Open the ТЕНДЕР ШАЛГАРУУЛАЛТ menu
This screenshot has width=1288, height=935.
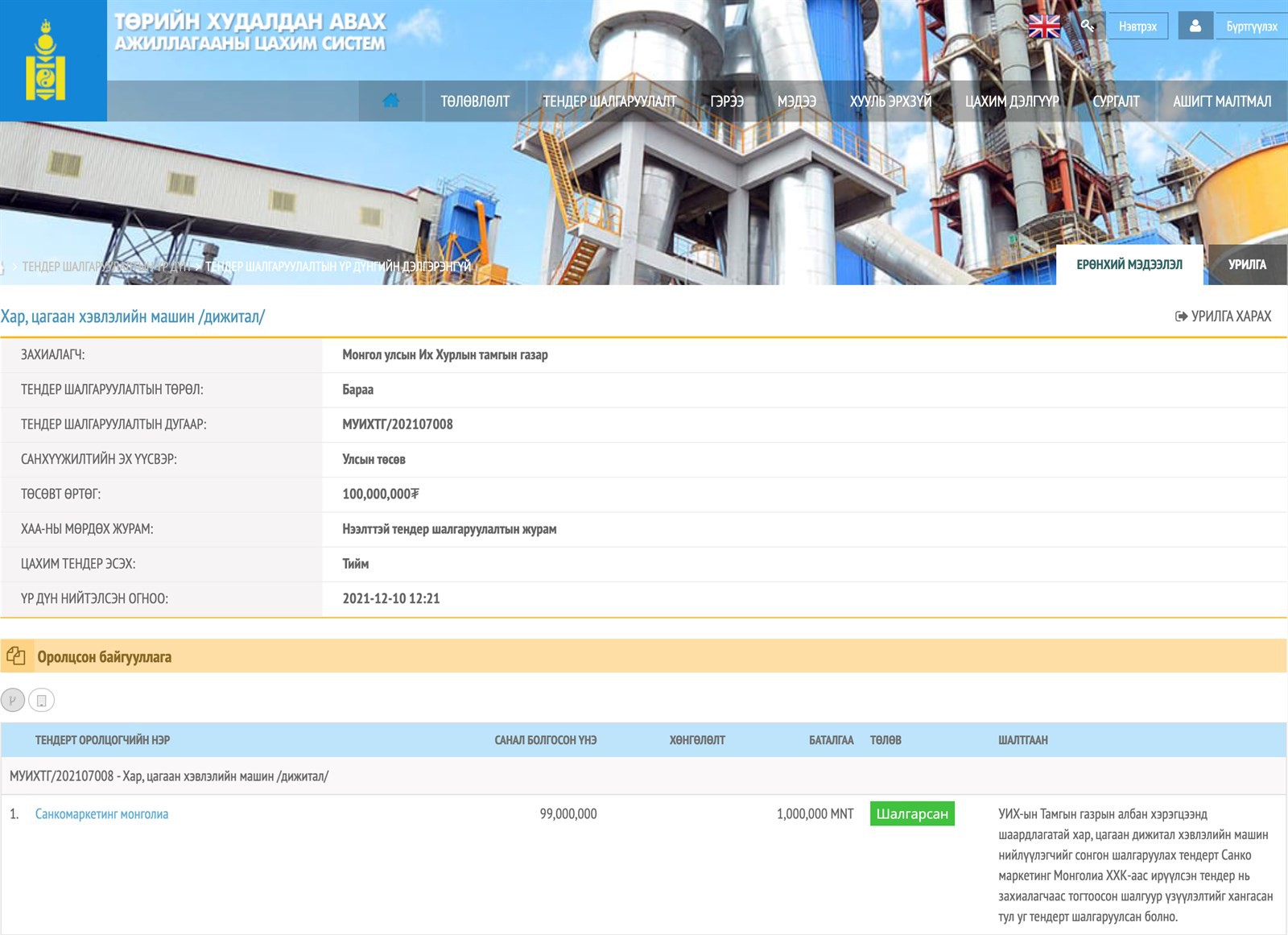609,101
